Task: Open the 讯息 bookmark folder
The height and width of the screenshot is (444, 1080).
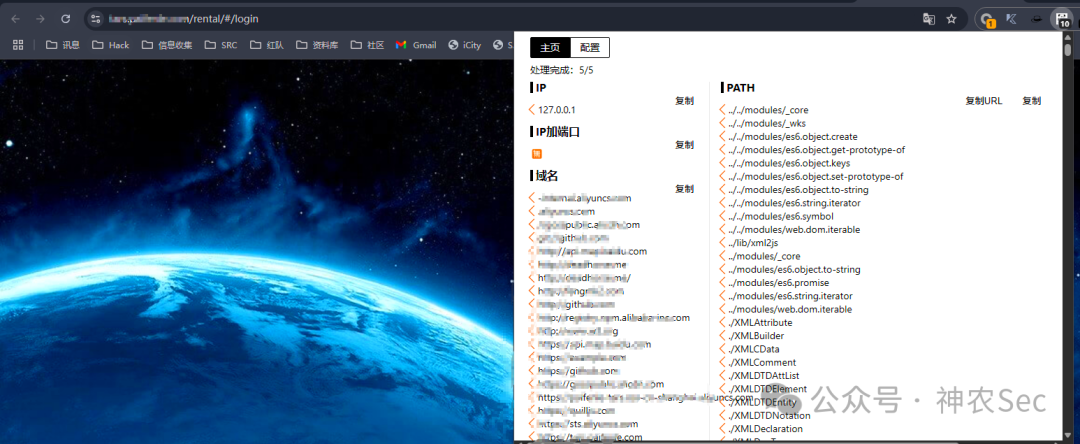Action: click(63, 45)
